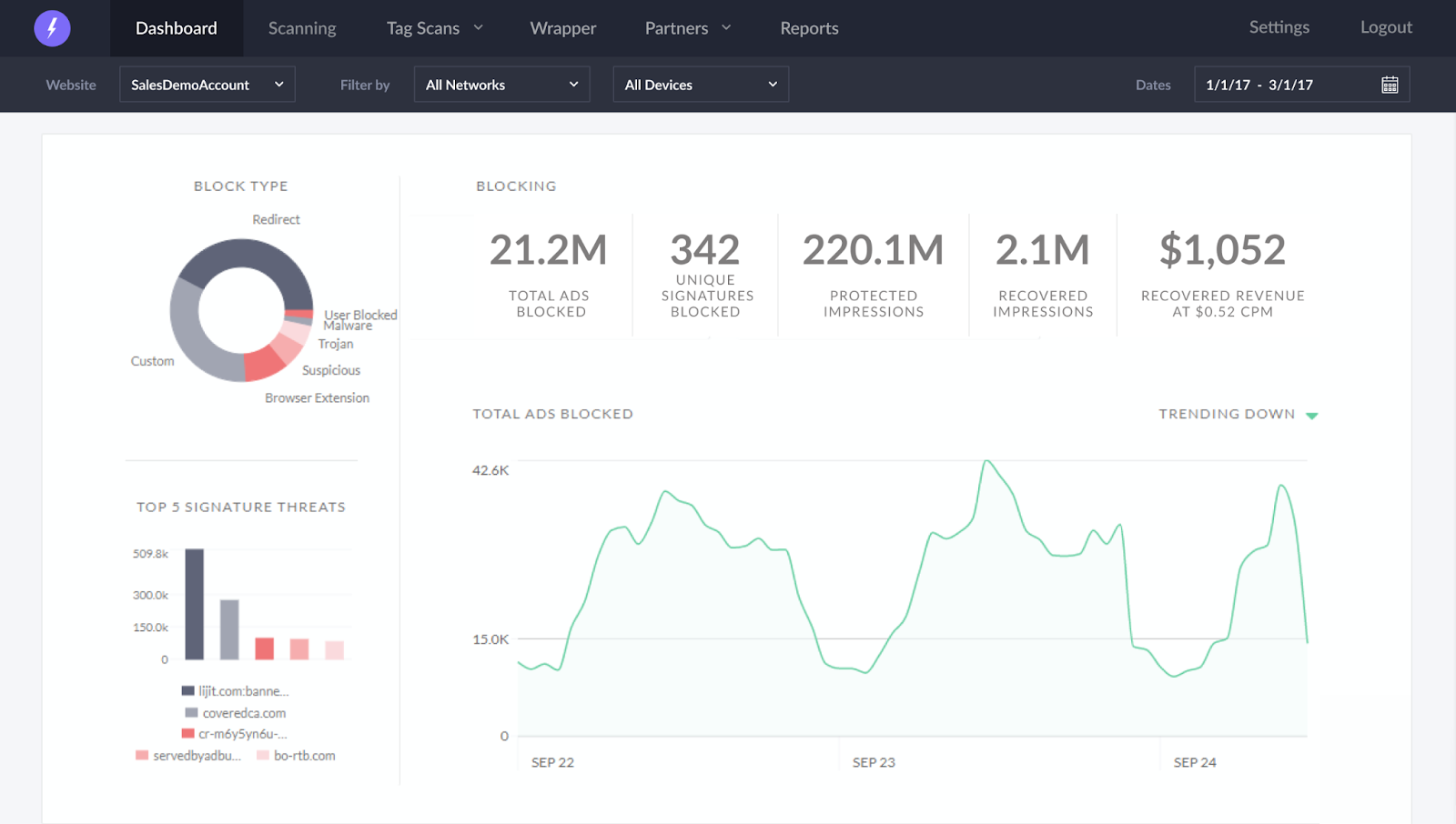This screenshot has width=1456, height=824.
Task: Expand the Partners menu chevron
Action: coord(726,28)
